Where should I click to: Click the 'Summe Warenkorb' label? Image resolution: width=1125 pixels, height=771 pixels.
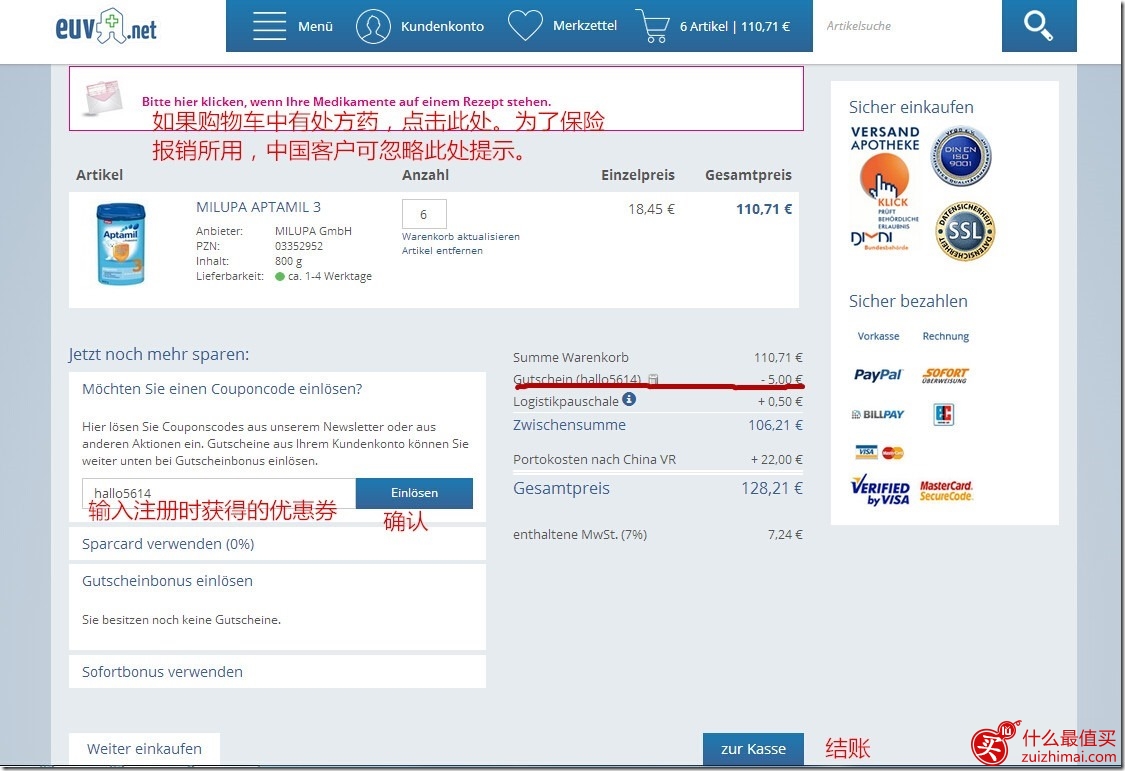tap(570, 357)
